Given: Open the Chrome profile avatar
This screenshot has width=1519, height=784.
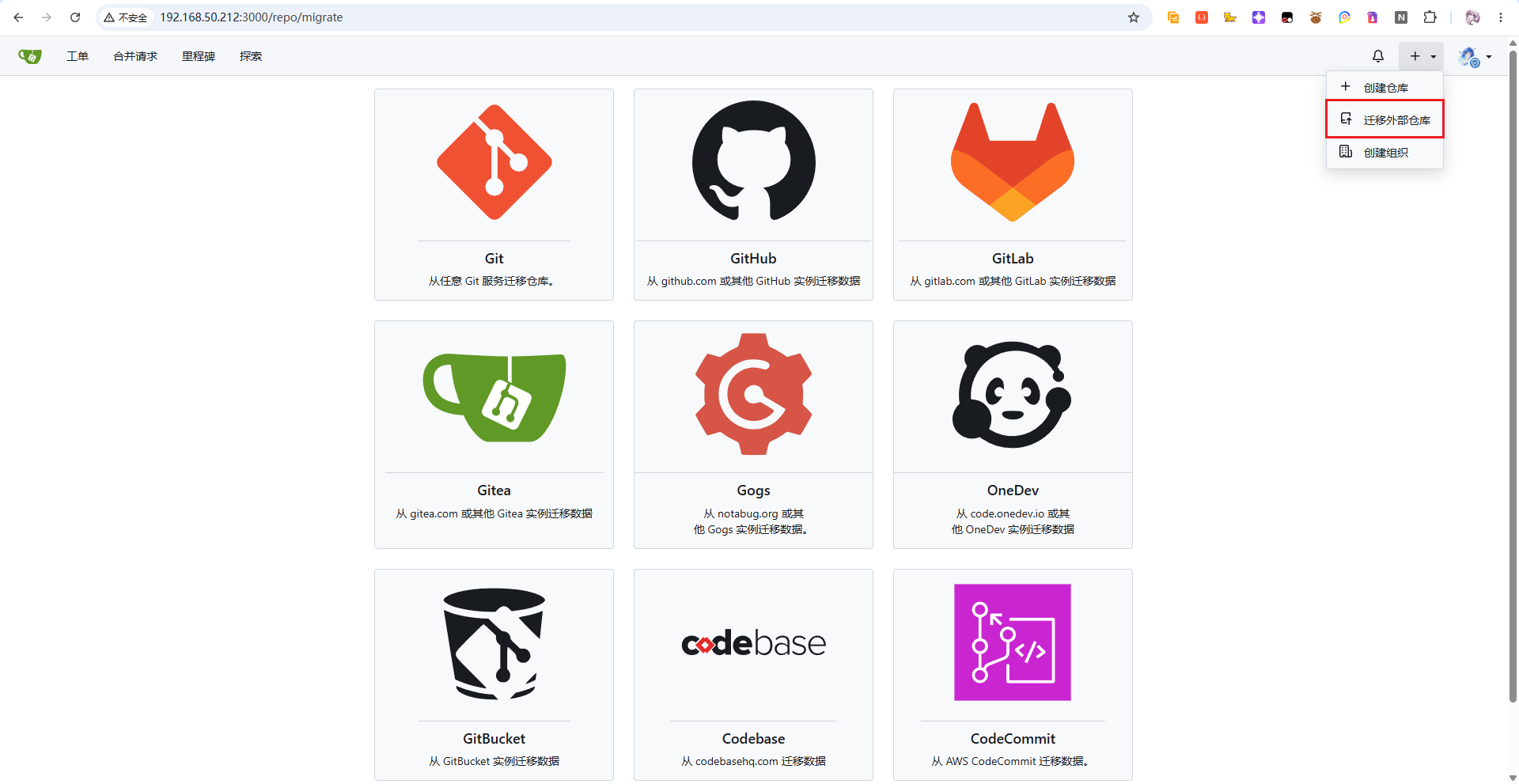Looking at the screenshot, I should (1472, 17).
